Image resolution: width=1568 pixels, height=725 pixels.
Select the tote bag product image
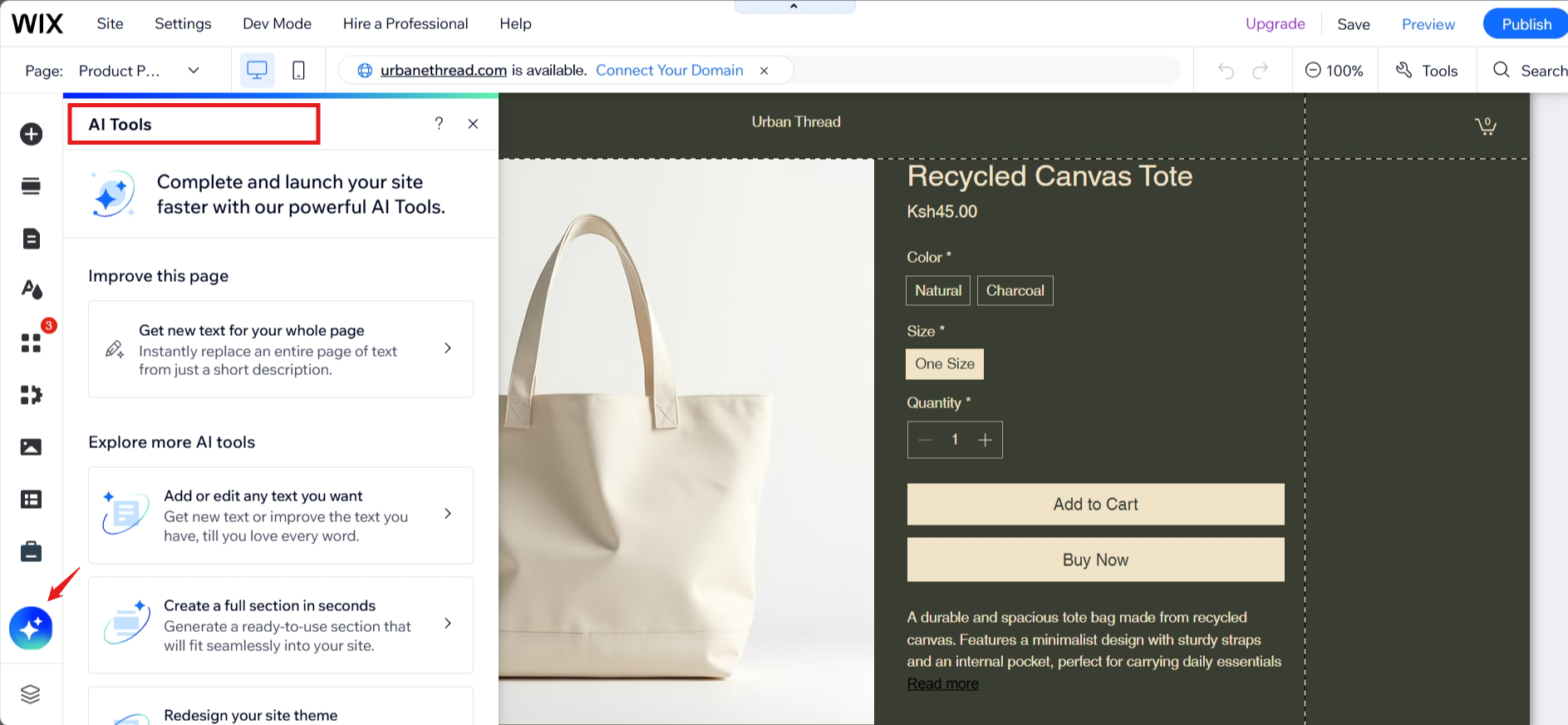pyautogui.click(x=686, y=441)
